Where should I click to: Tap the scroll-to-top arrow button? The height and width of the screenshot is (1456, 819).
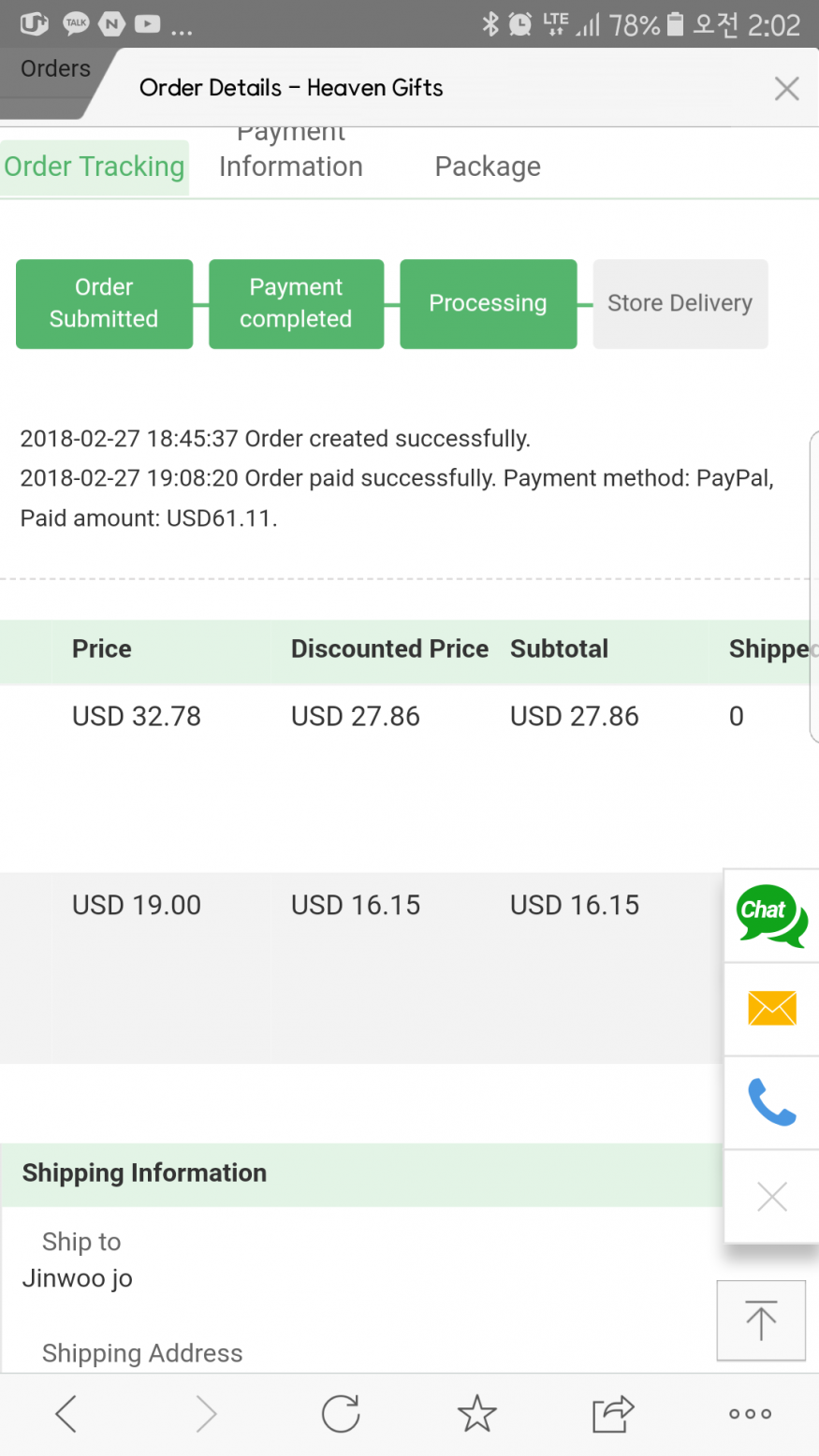(760, 1319)
